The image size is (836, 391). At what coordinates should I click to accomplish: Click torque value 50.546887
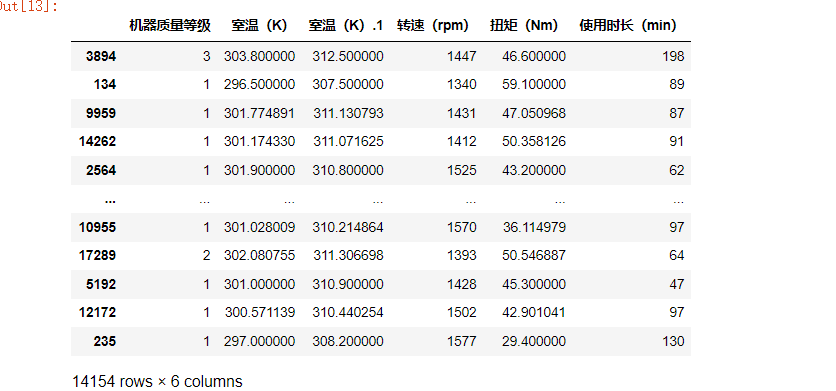click(534, 256)
